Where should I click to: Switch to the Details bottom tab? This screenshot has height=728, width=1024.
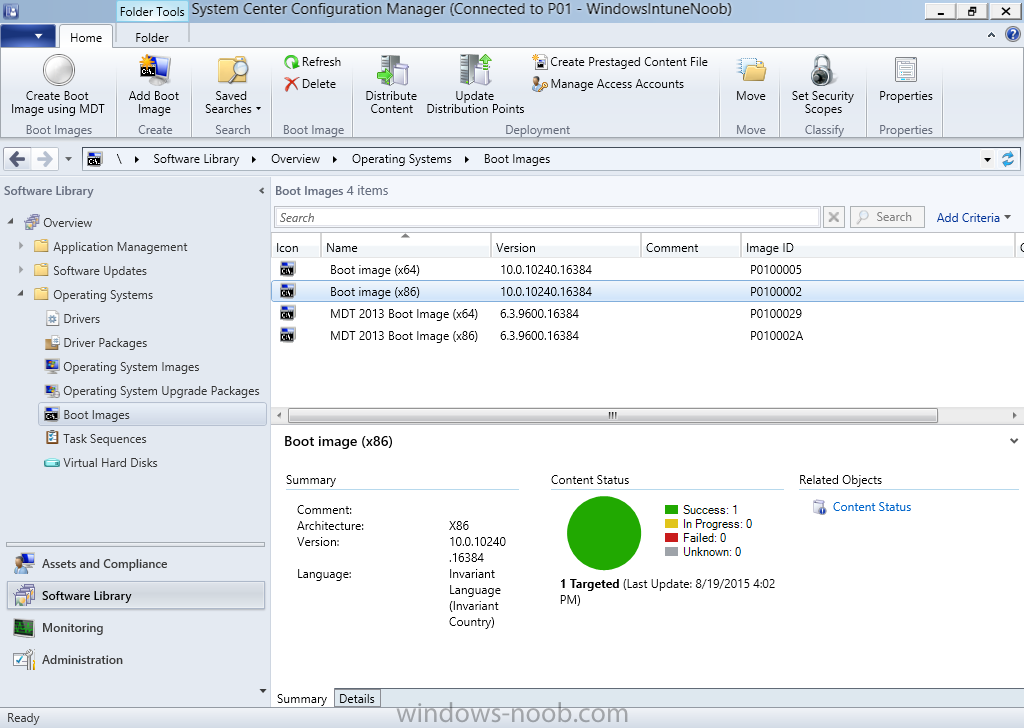pos(357,699)
